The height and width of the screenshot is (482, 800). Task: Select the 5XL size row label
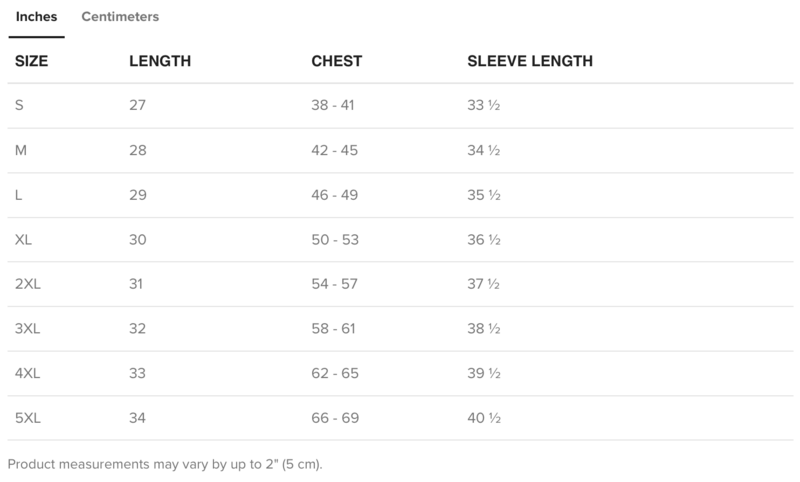click(28, 418)
